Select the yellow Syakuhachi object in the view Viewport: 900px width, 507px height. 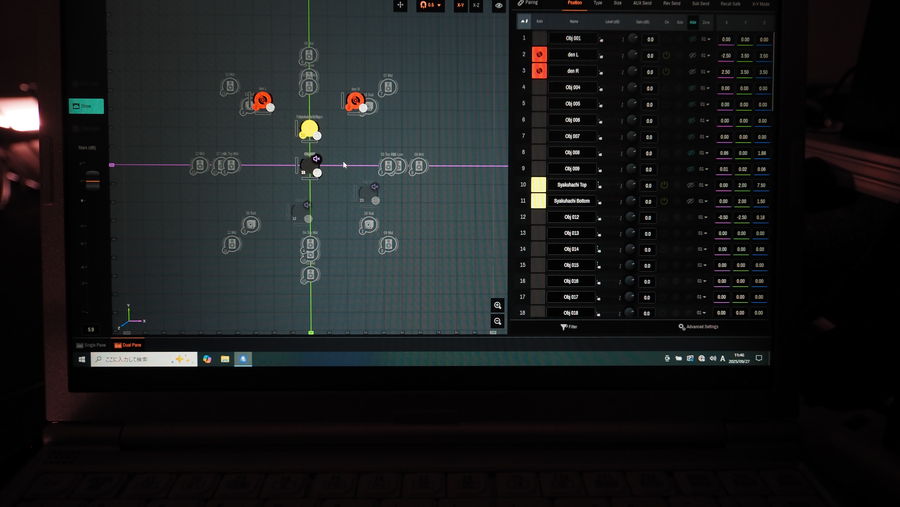coord(309,129)
